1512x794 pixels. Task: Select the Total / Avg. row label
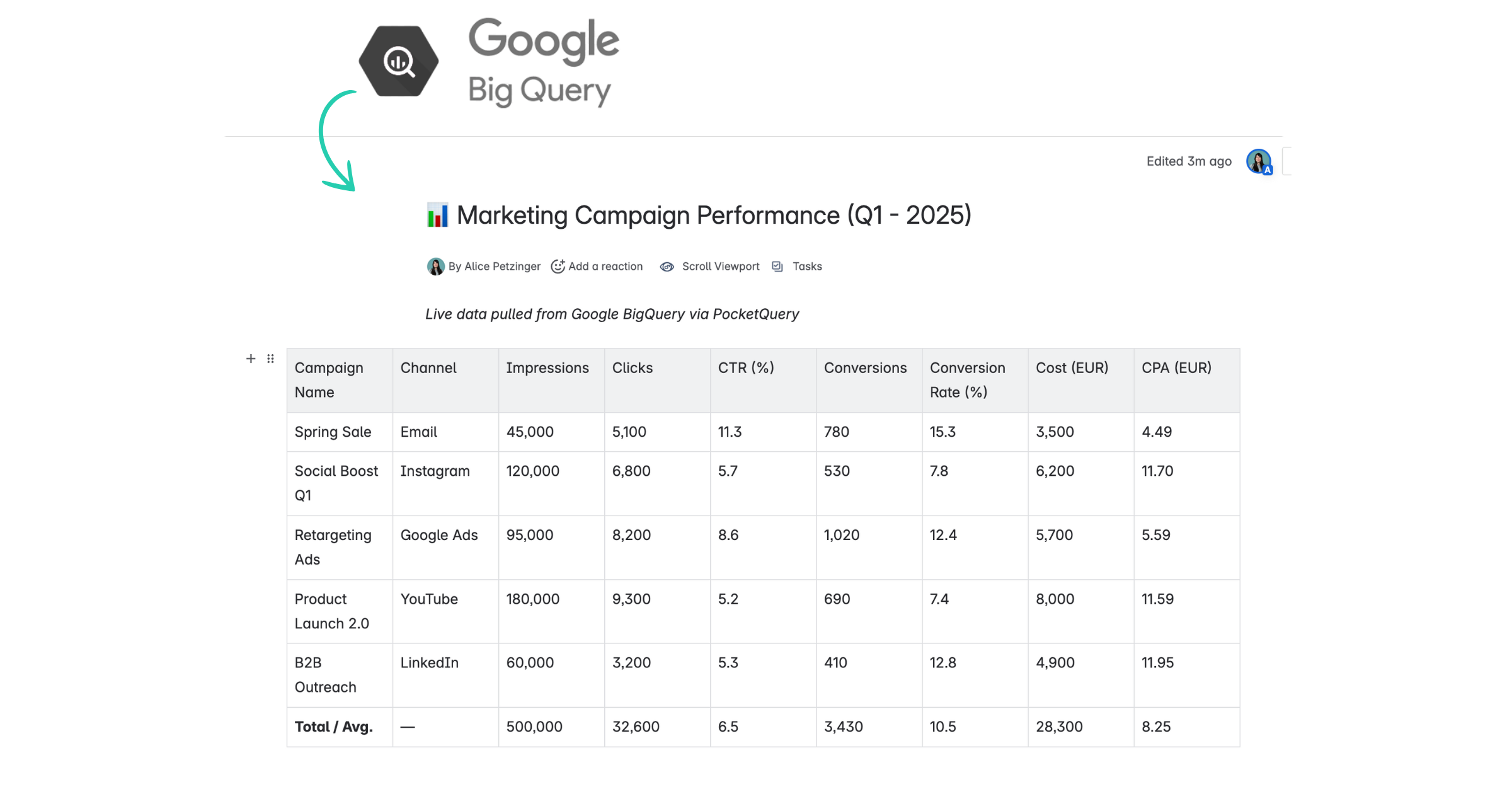point(340,727)
